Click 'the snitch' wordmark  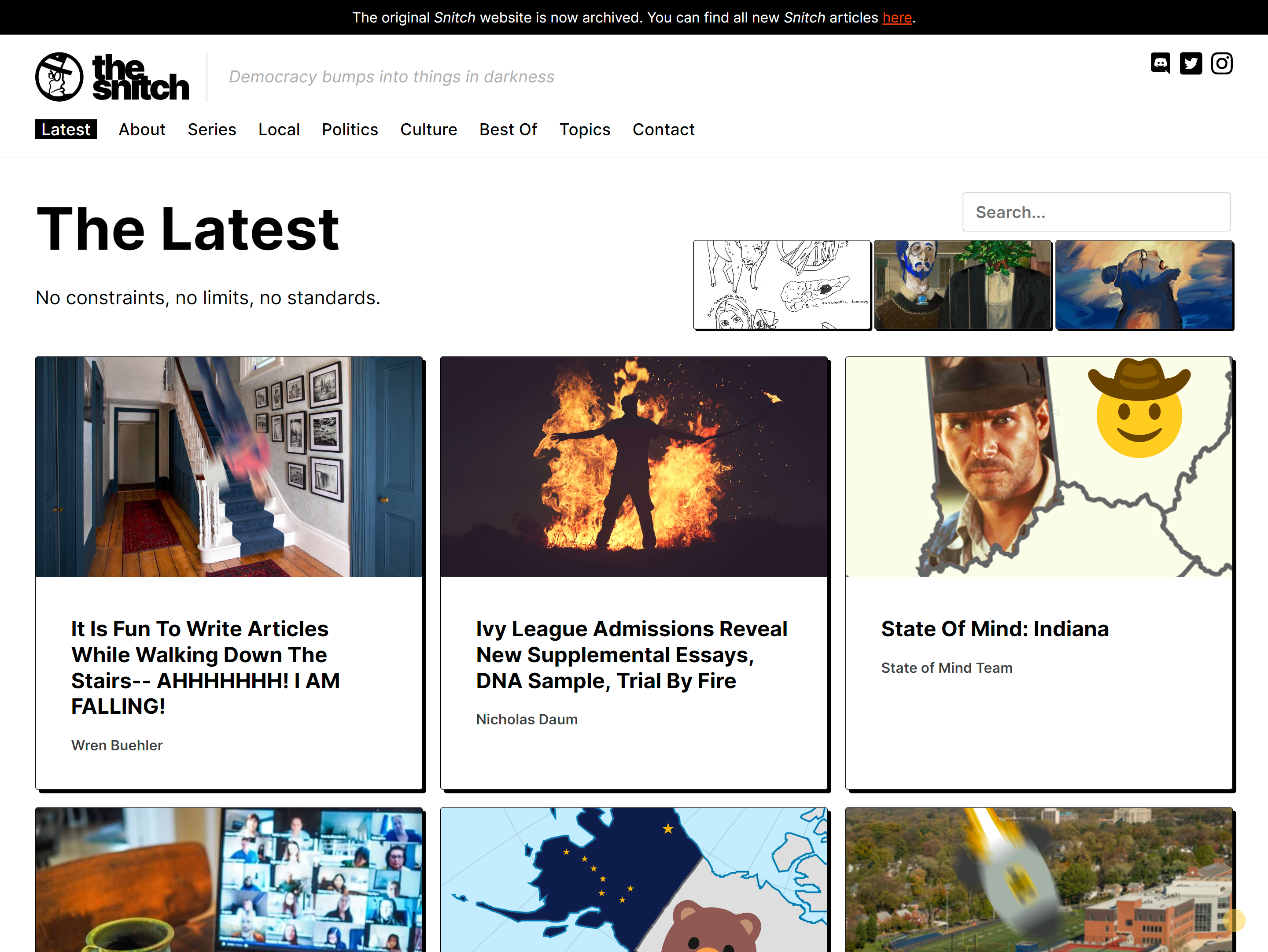click(140, 77)
